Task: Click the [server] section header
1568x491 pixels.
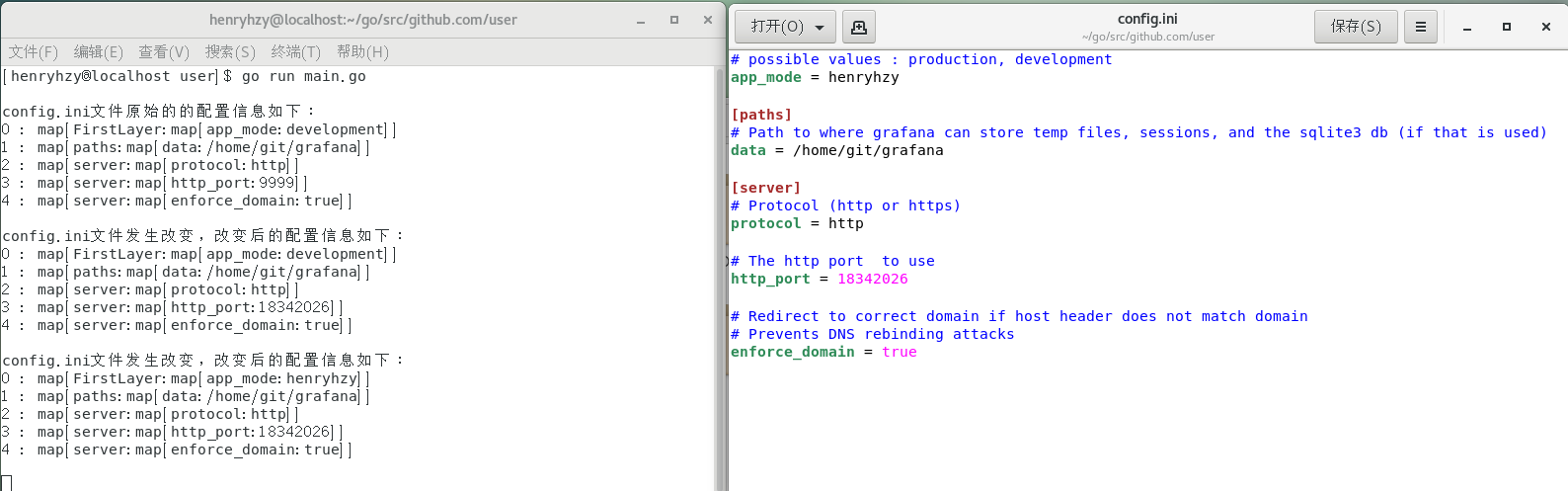Action: tap(766, 189)
